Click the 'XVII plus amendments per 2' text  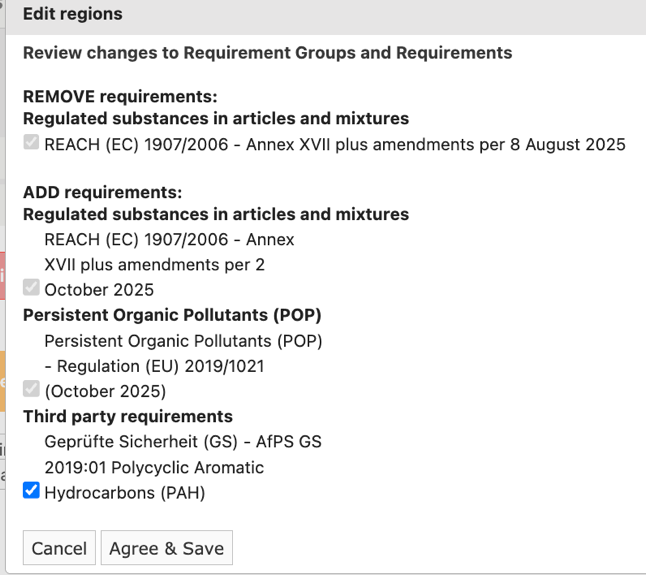pos(154,265)
